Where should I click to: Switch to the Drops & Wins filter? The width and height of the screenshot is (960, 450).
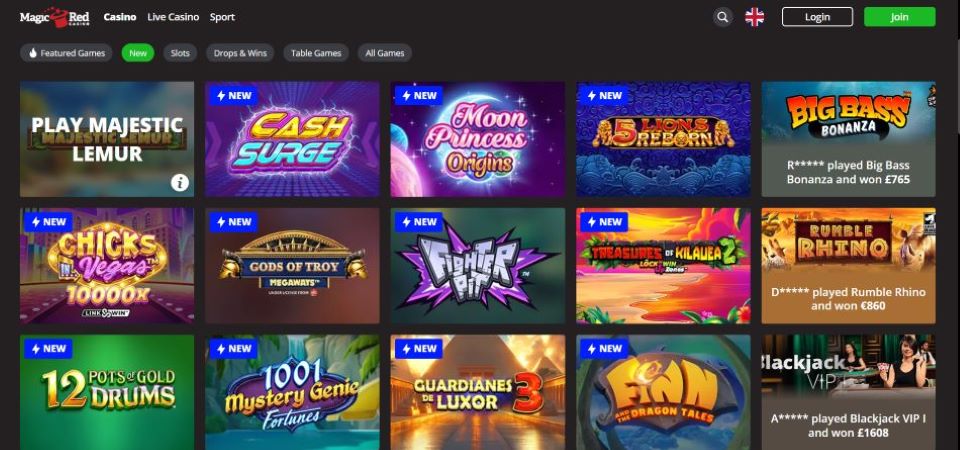(x=240, y=53)
